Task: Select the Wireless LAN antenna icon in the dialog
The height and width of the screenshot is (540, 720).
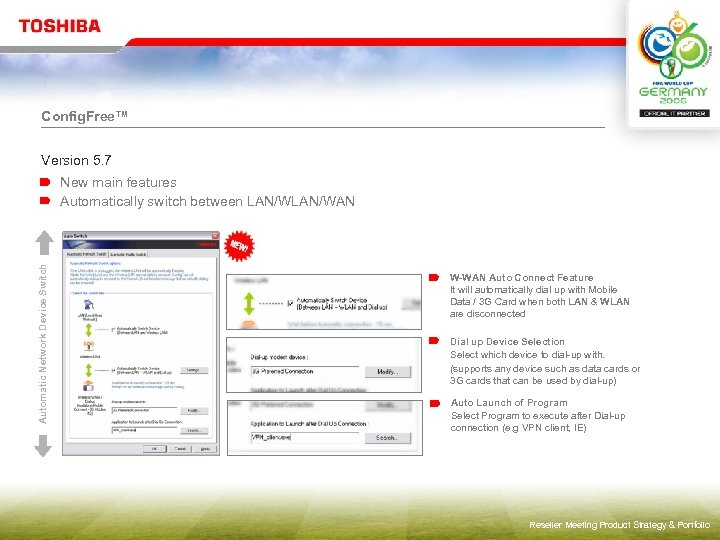Action: click(x=89, y=345)
